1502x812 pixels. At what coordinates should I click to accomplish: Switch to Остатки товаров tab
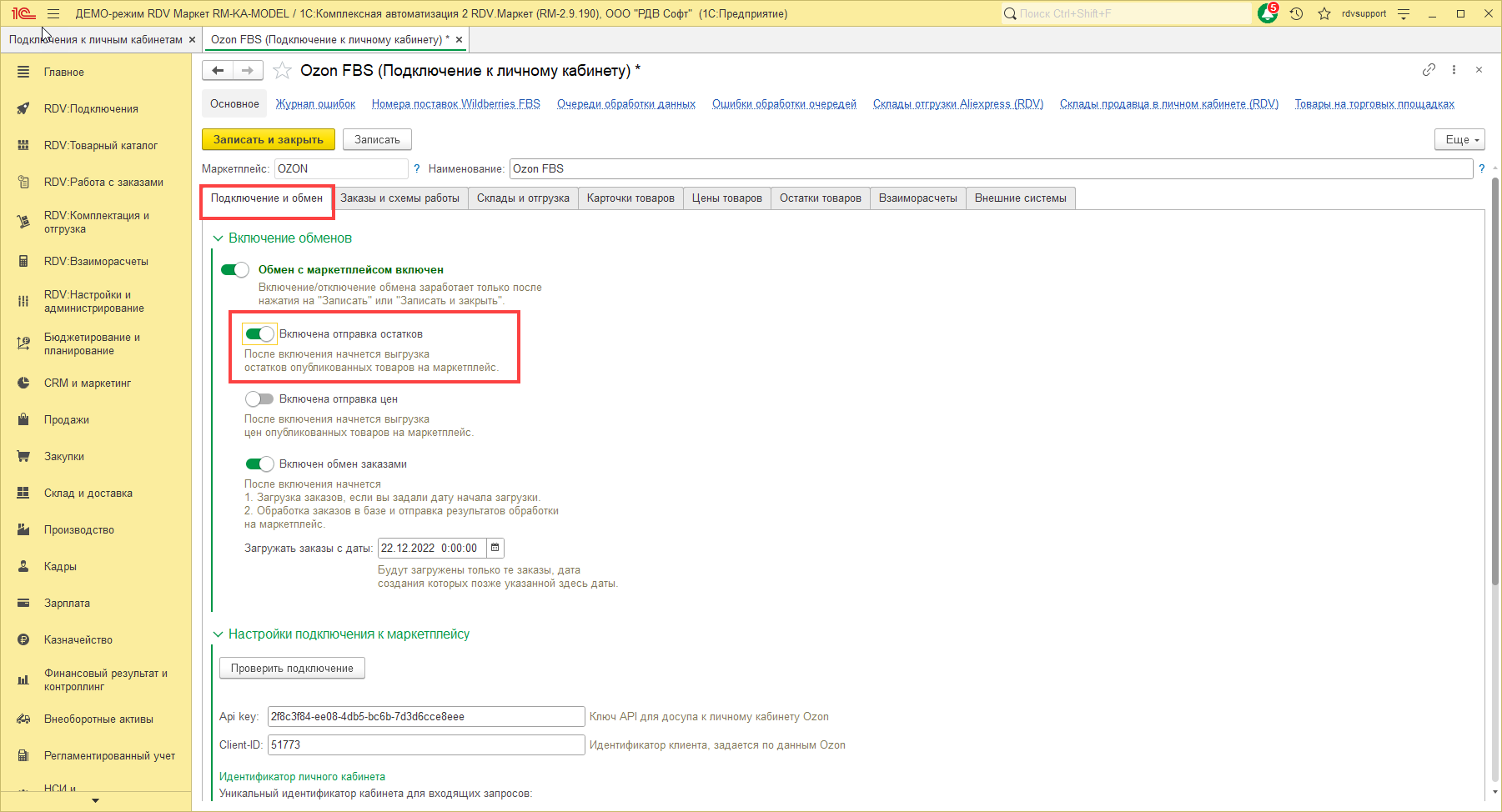821,198
